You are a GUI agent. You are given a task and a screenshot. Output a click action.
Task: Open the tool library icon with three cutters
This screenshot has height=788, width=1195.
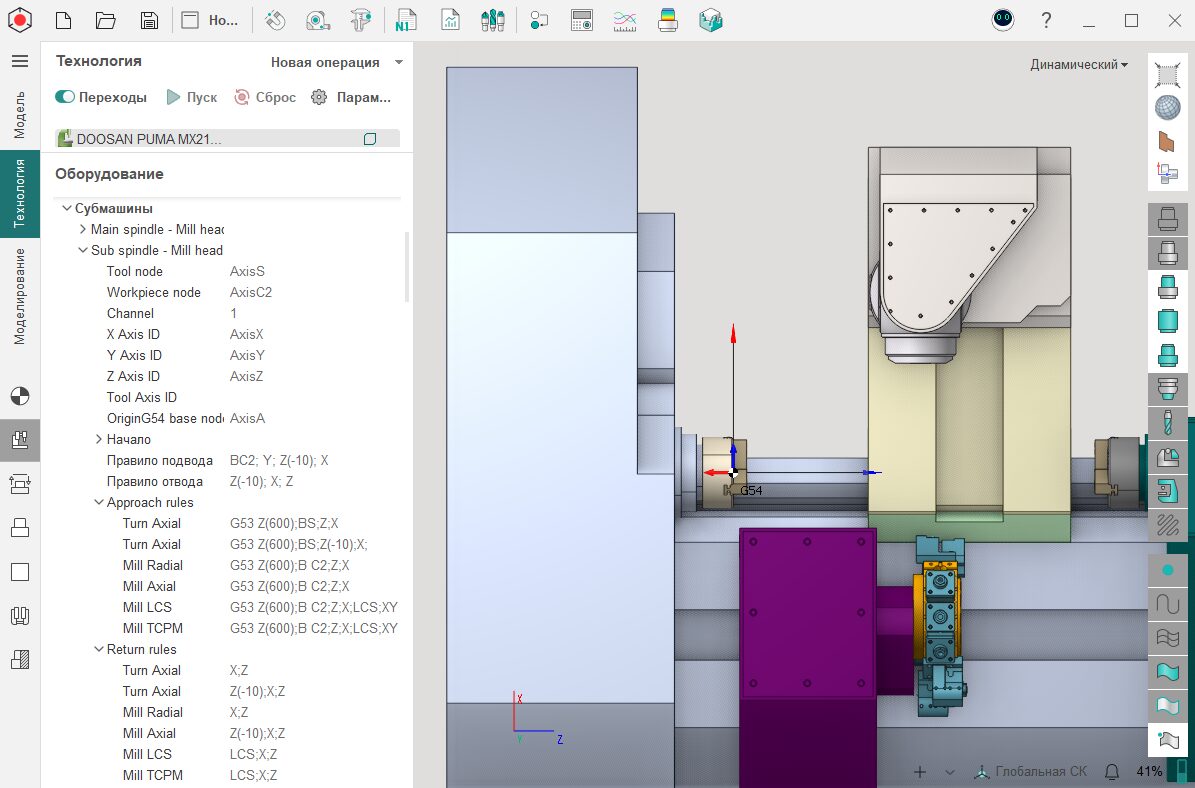click(491, 20)
